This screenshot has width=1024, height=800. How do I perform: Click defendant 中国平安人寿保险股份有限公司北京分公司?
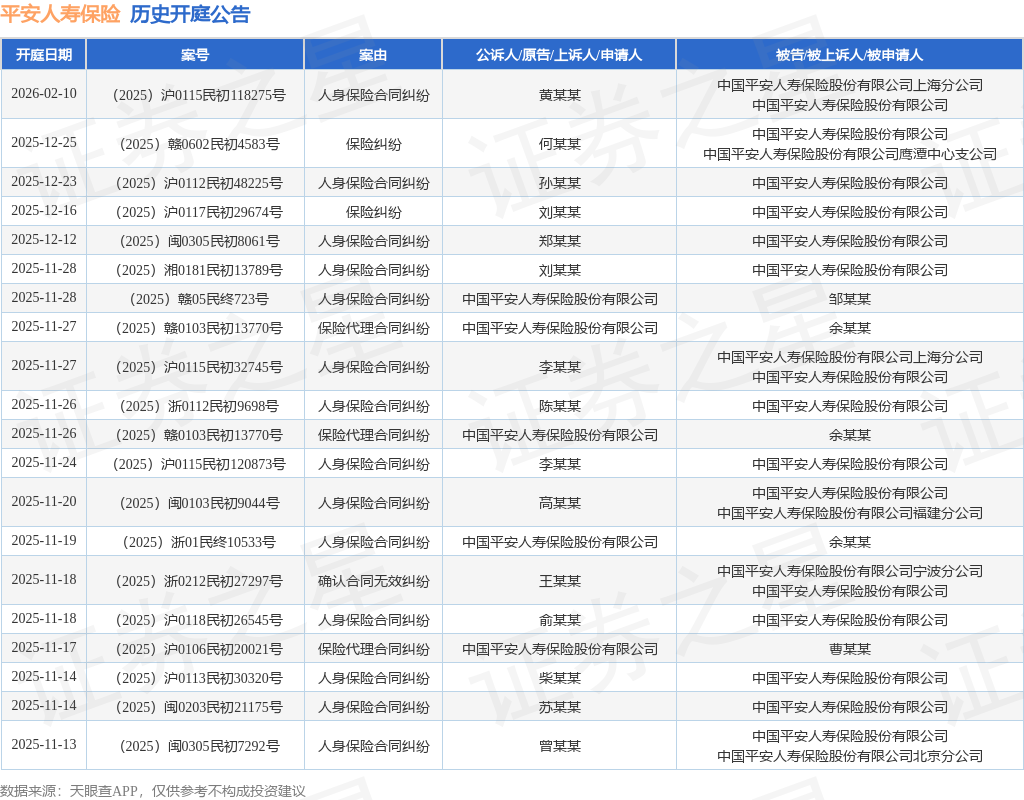pyautogui.click(x=850, y=756)
